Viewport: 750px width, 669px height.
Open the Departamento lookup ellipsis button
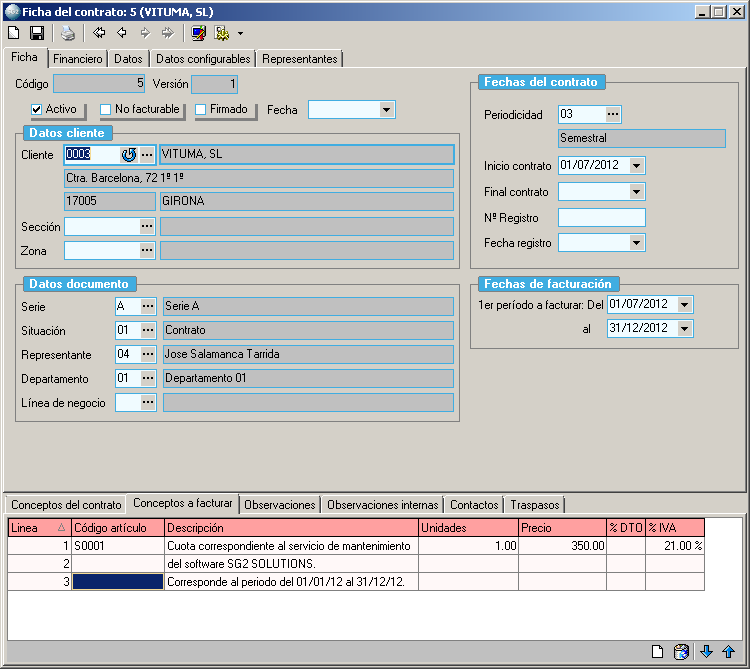click(x=148, y=378)
